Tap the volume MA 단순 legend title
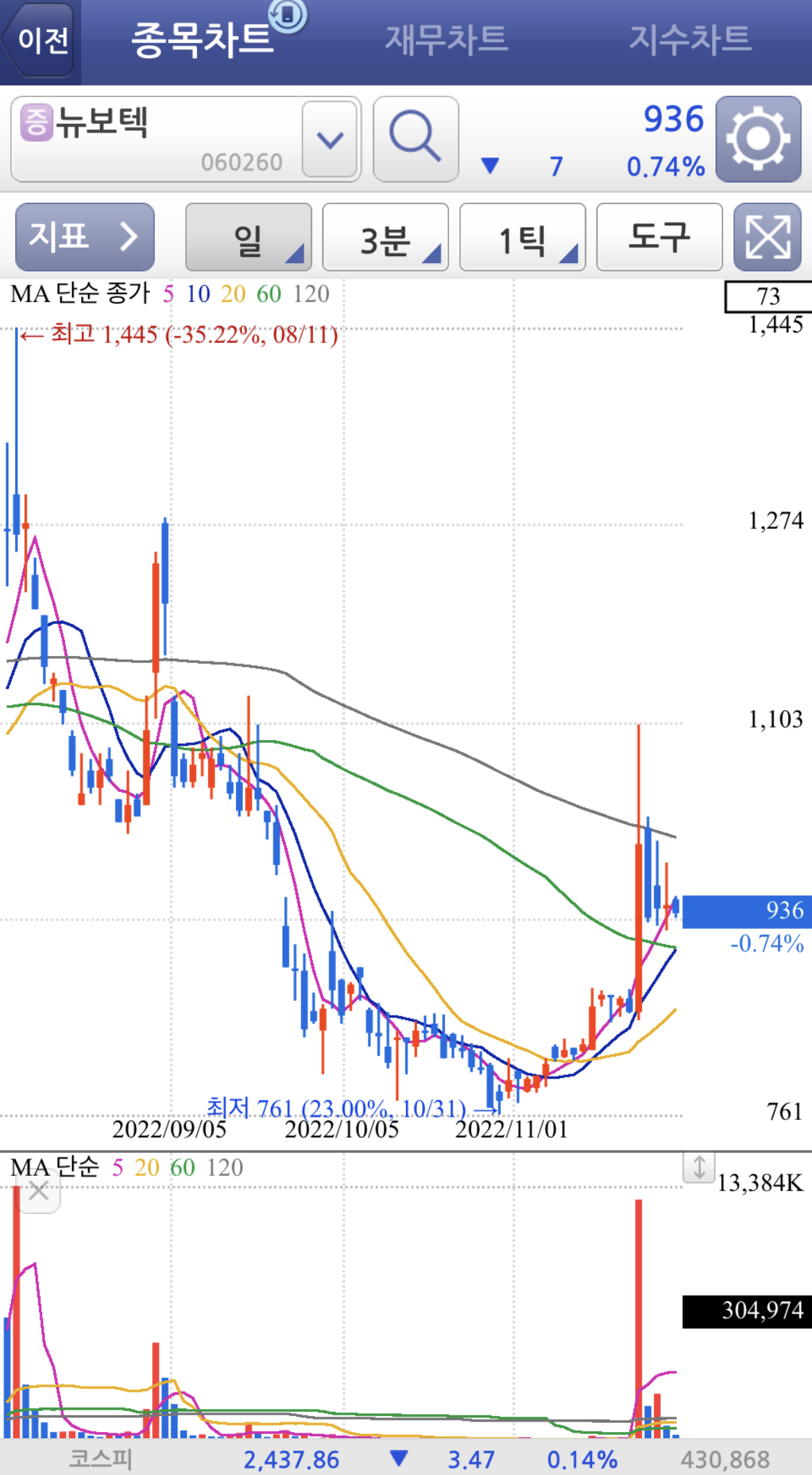This screenshot has width=812, height=1475. (x=55, y=1168)
